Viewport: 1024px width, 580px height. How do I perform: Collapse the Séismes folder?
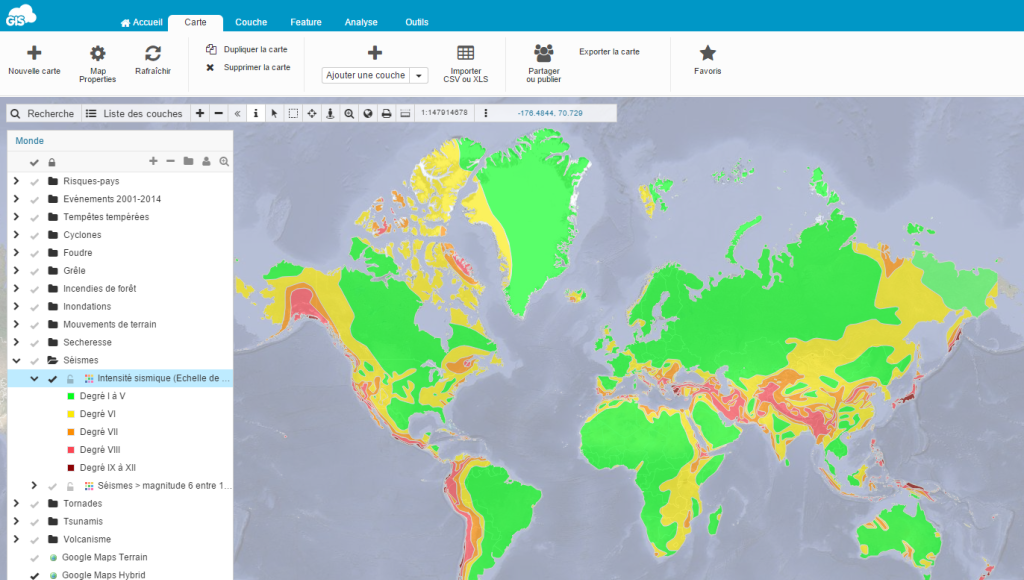[16, 360]
